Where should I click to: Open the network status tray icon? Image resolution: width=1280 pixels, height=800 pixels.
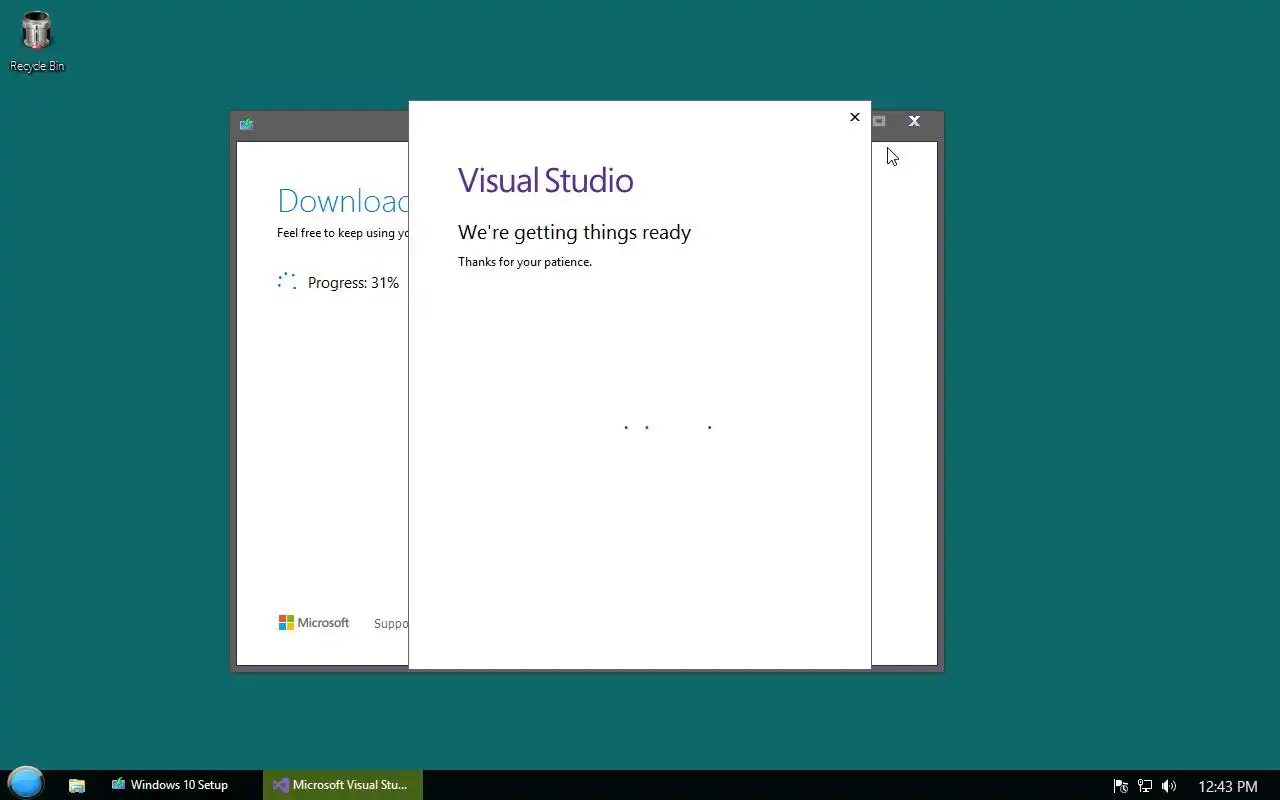coord(1145,786)
